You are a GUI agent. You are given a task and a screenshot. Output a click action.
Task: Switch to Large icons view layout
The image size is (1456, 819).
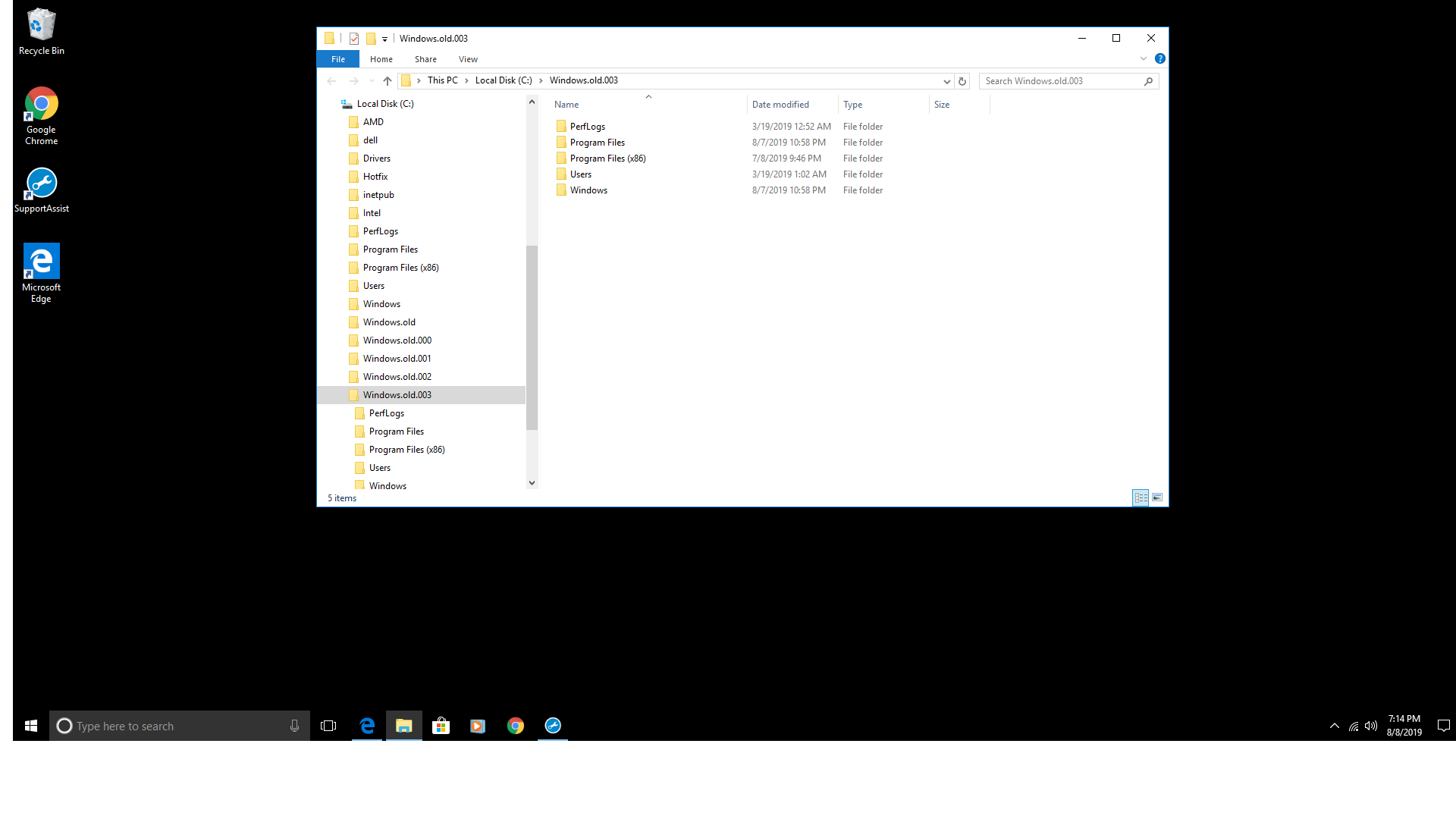1157,498
